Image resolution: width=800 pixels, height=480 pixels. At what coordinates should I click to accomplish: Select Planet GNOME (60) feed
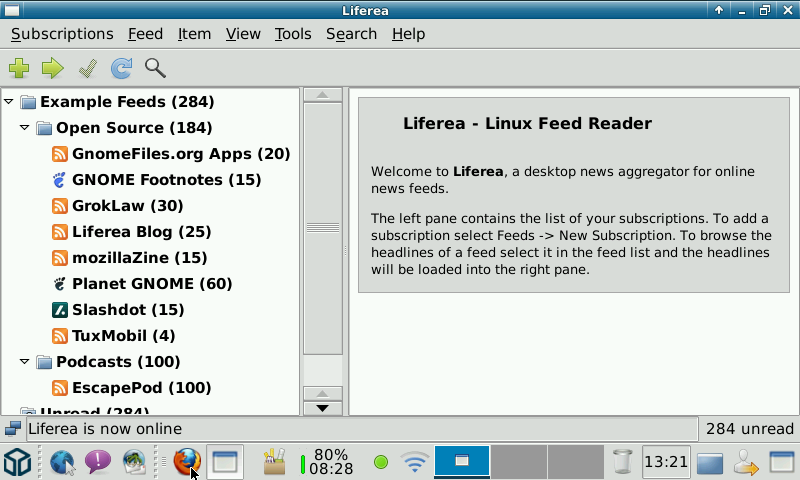(x=152, y=284)
